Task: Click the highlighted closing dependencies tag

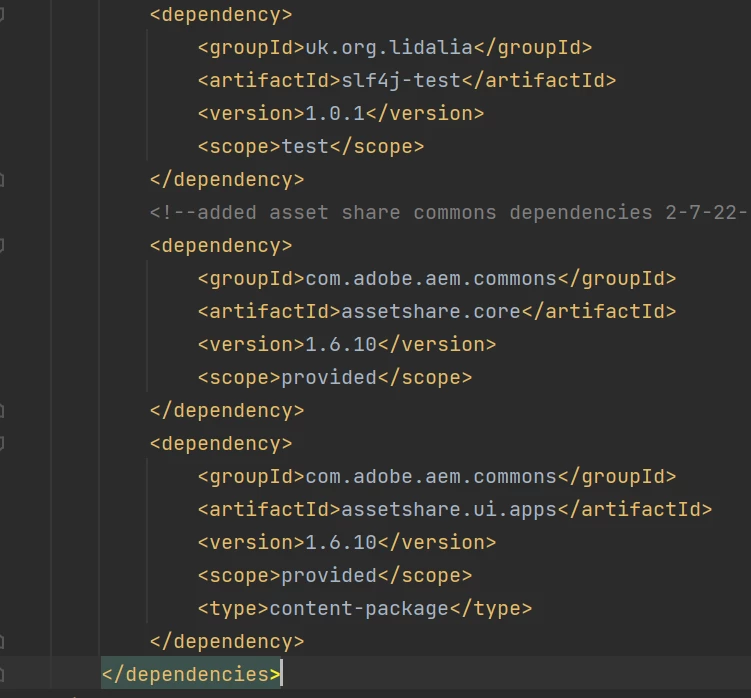Action: (x=191, y=675)
